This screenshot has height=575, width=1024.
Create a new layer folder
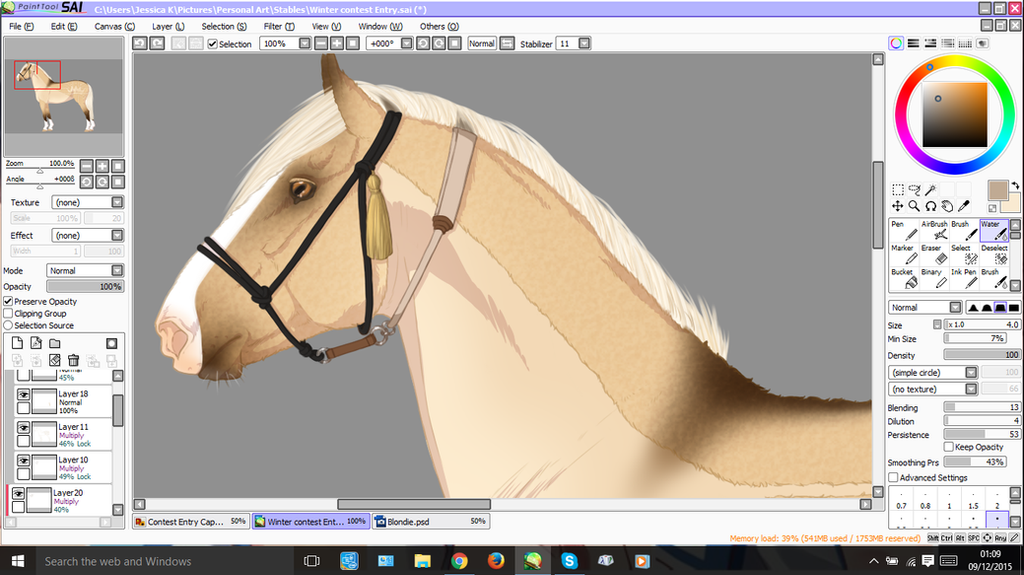tap(55, 343)
